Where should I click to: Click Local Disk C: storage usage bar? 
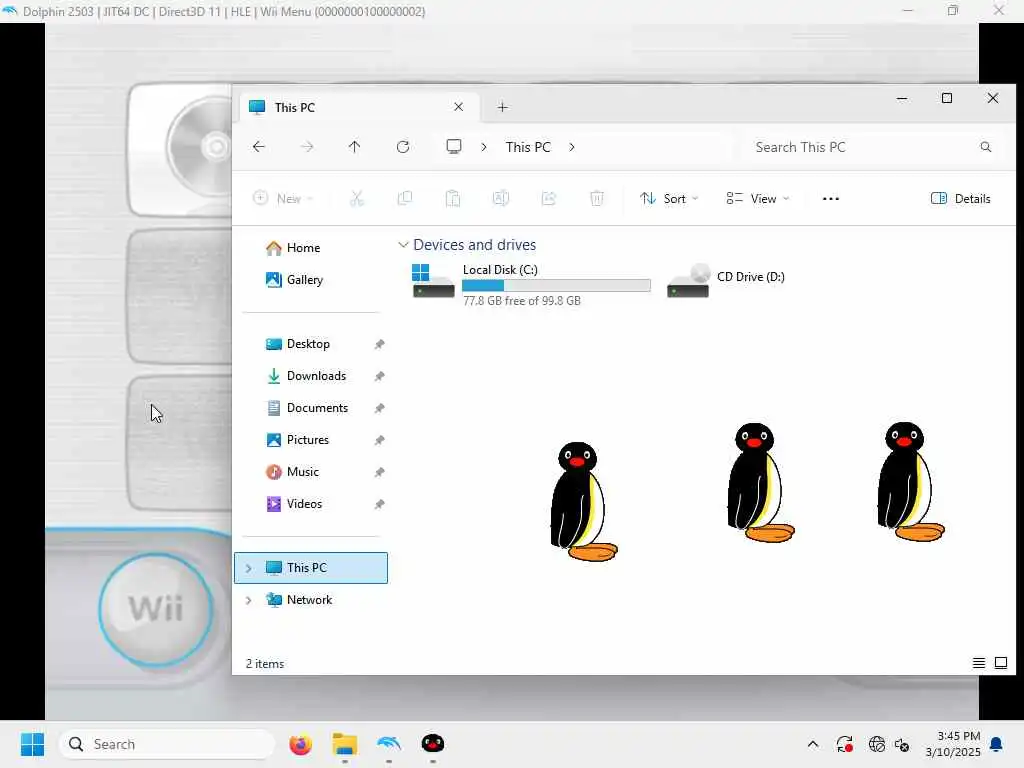pyautogui.click(x=556, y=285)
